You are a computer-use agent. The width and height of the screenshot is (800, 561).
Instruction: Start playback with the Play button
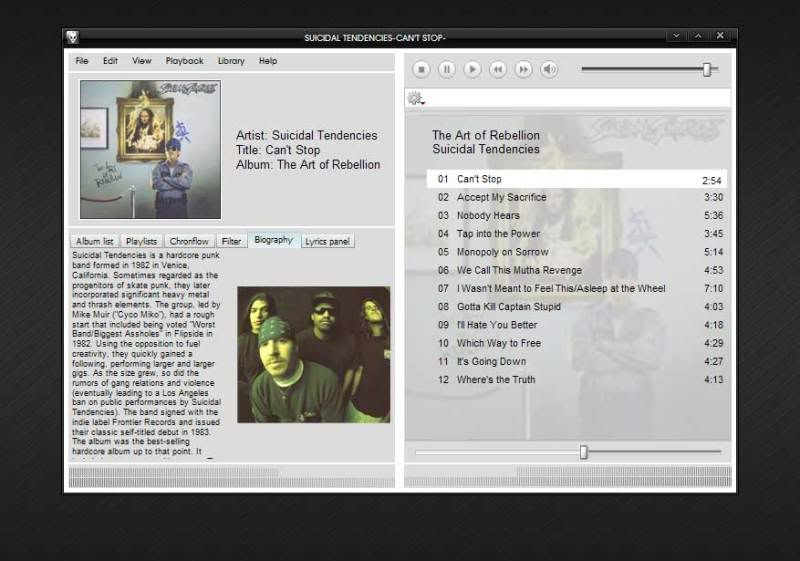tap(472, 69)
